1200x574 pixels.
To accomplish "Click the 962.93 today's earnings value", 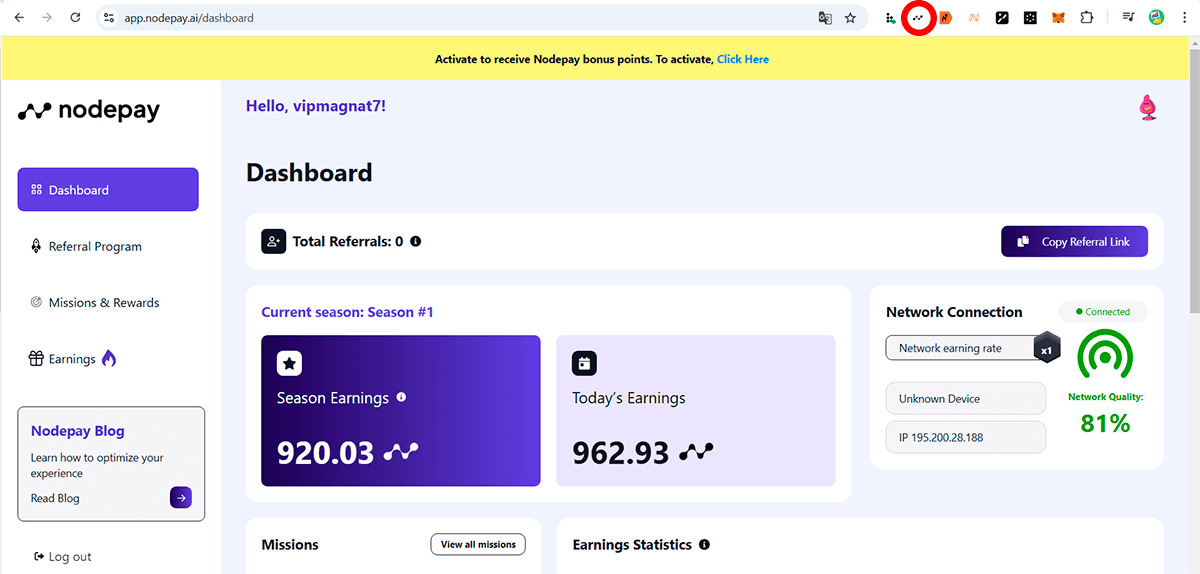I will pos(620,452).
